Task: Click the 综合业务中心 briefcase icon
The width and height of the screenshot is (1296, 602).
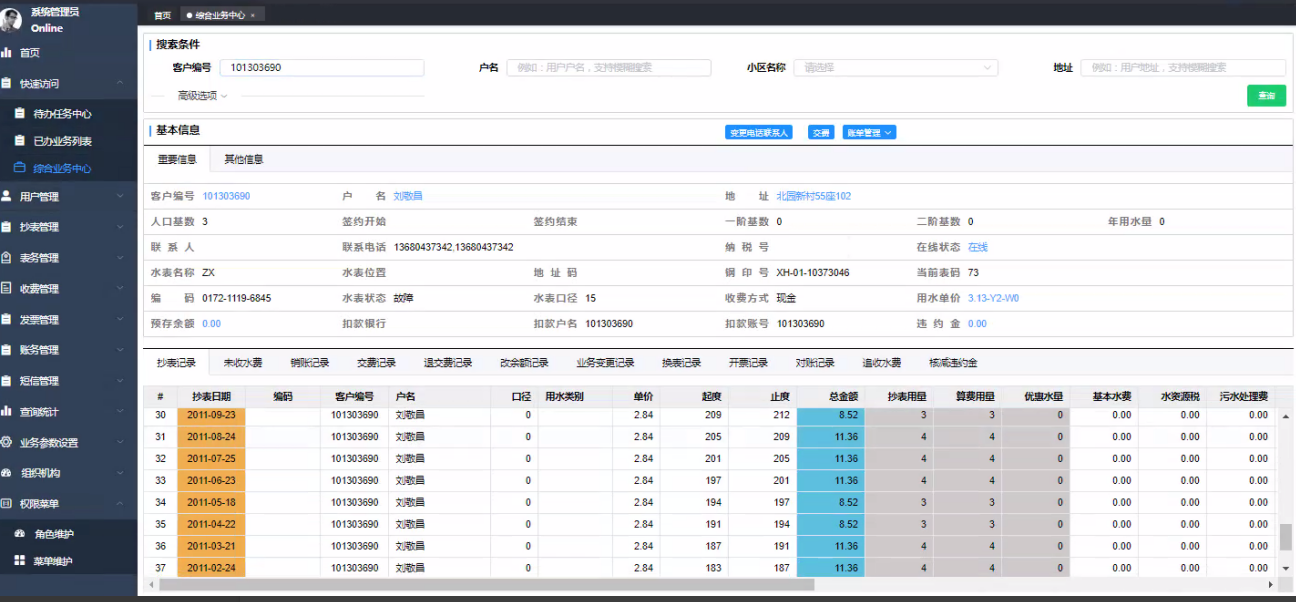Action: pos(19,168)
